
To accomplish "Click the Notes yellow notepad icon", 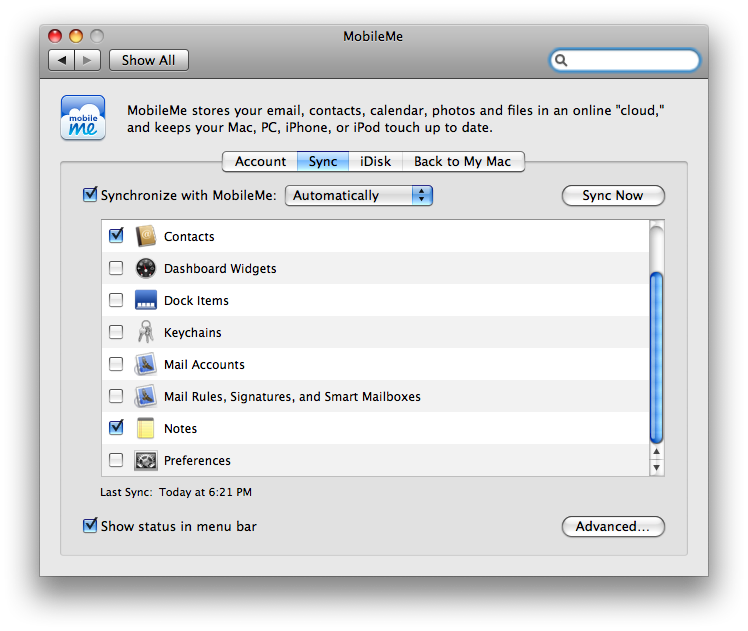I will (145, 428).
